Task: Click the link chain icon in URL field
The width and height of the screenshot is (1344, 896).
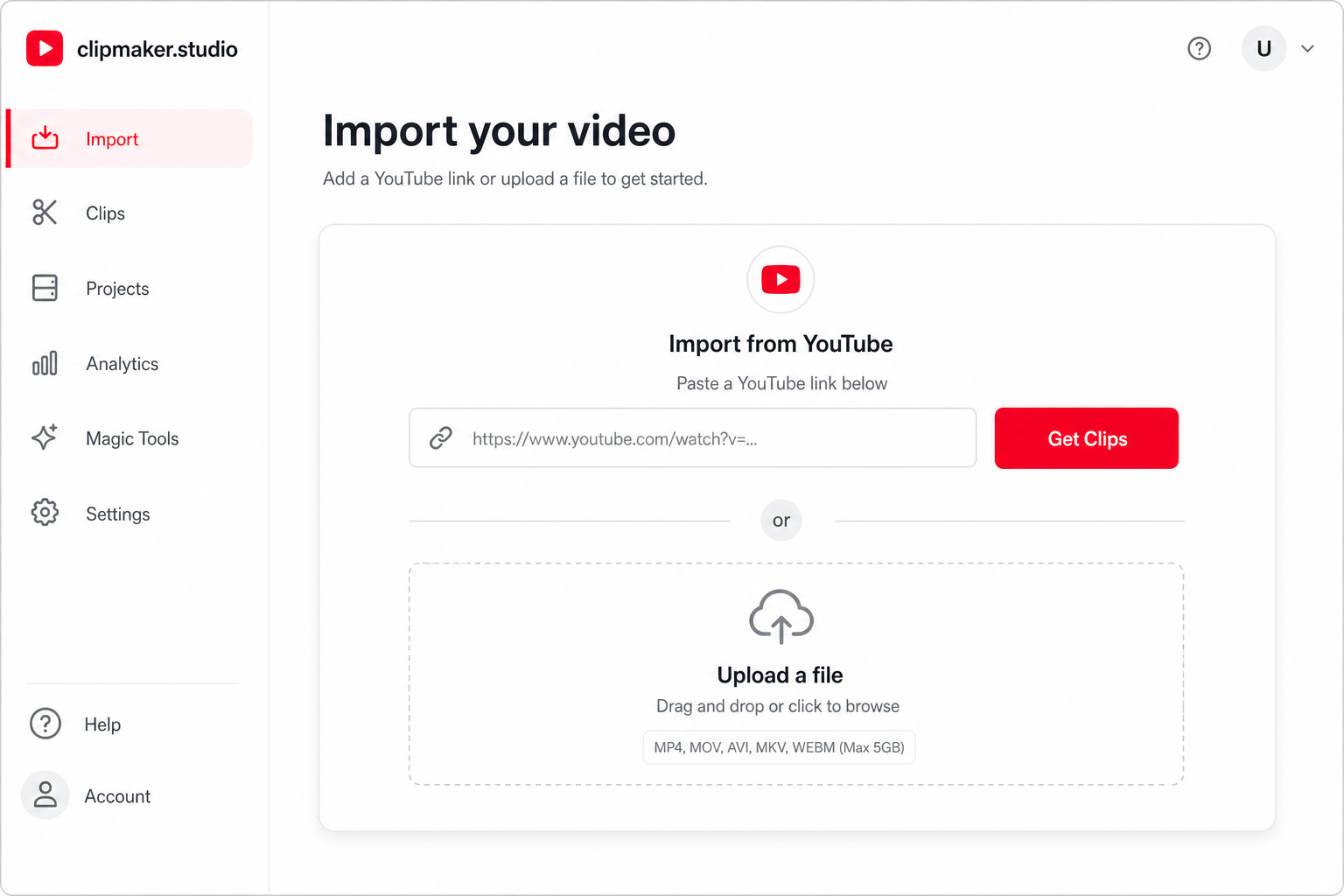Action: coord(441,437)
